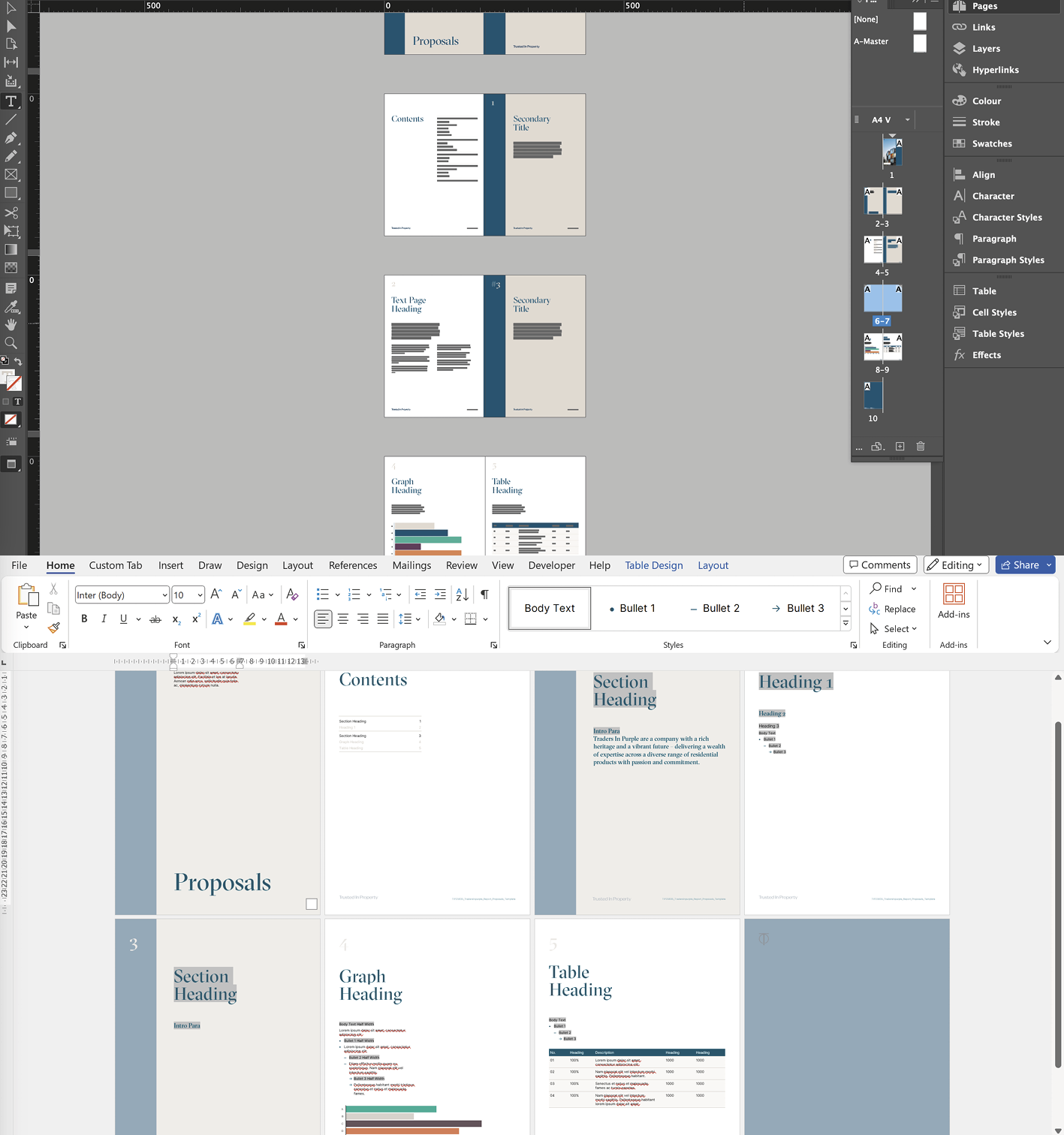Select the Gap tool in InDesign
Image resolution: width=1064 pixels, height=1135 pixels.
(11, 62)
